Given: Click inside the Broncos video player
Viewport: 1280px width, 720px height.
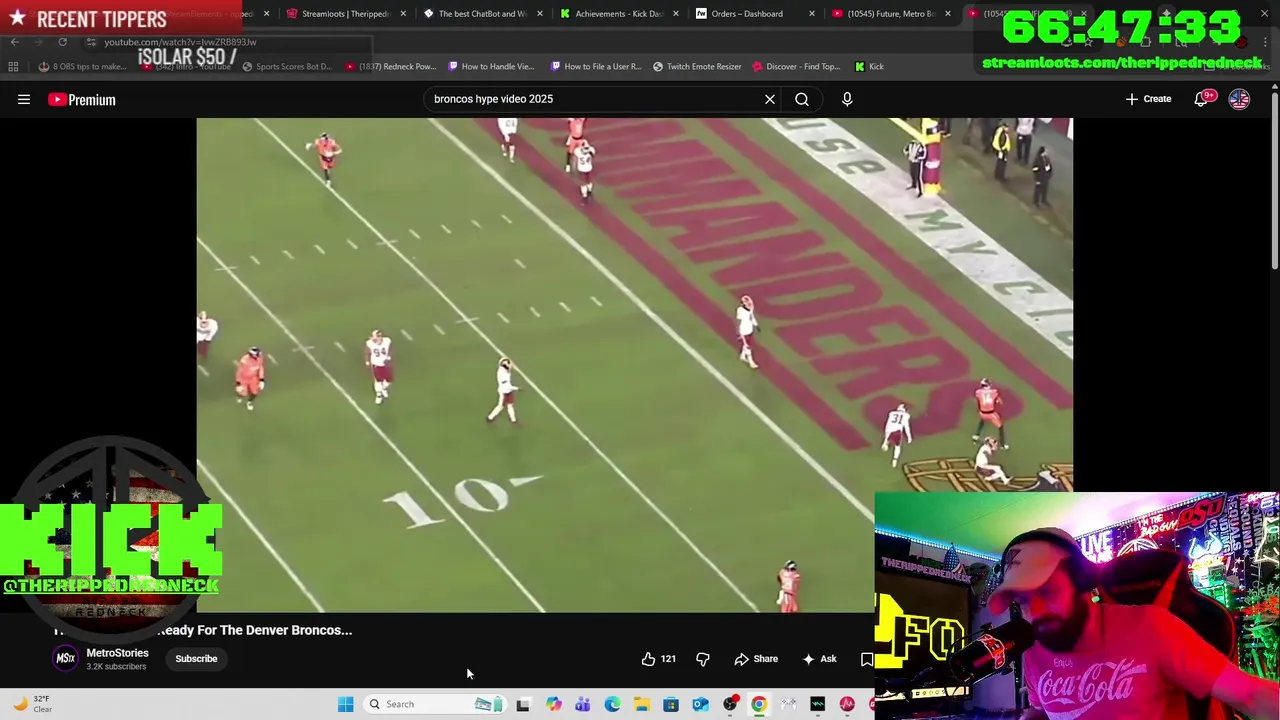Looking at the screenshot, I should [634, 364].
